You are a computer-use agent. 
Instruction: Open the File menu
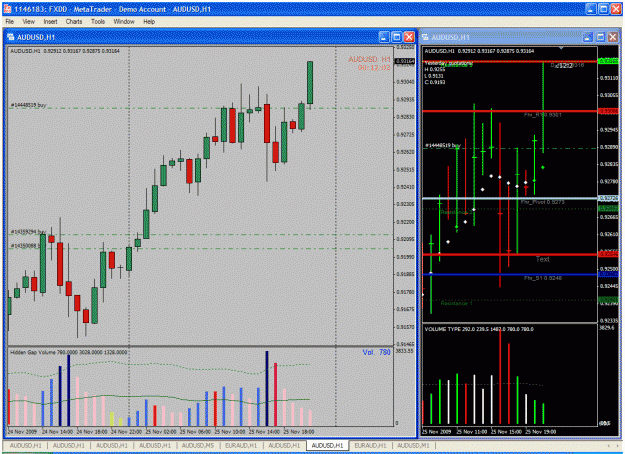click(x=10, y=22)
